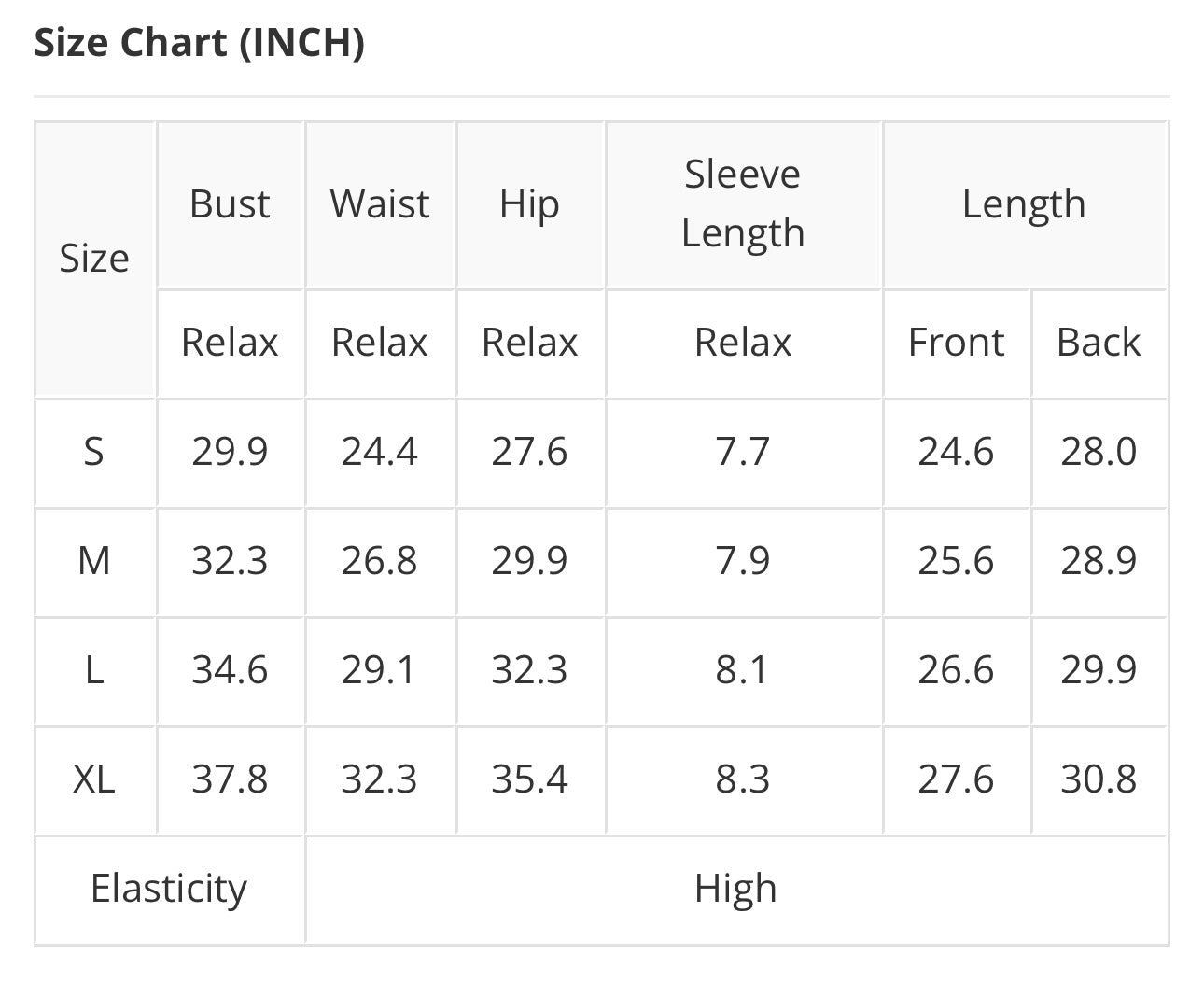Screen dimensions: 1204x982
Task: Click the Sleeve Length column header
Action: coord(743,204)
